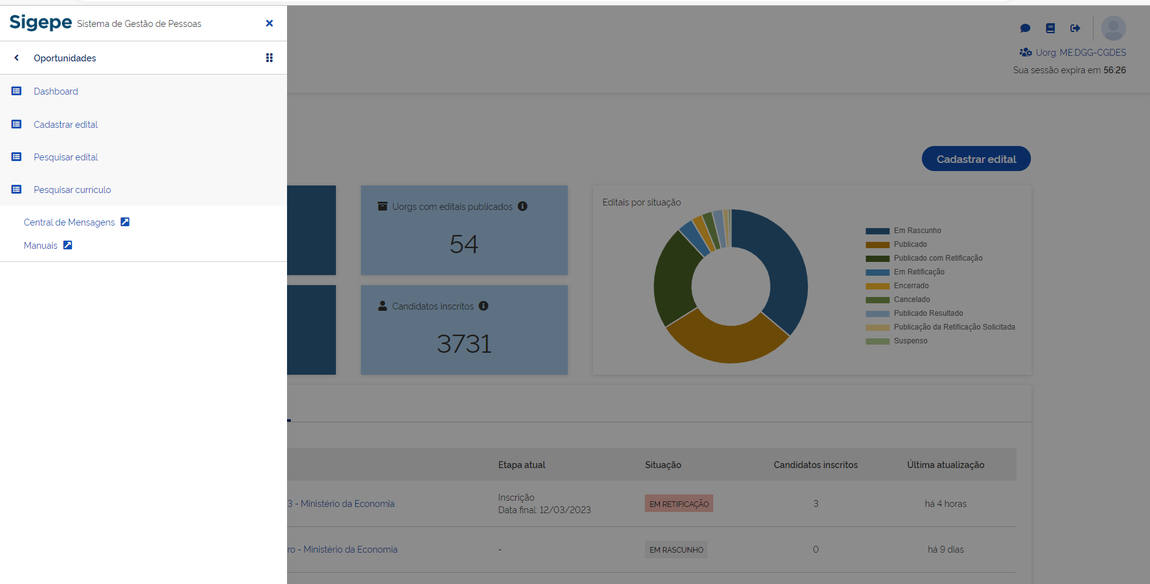Close the Sigepe side menu
This screenshot has width=1150, height=584.
[x=269, y=23]
